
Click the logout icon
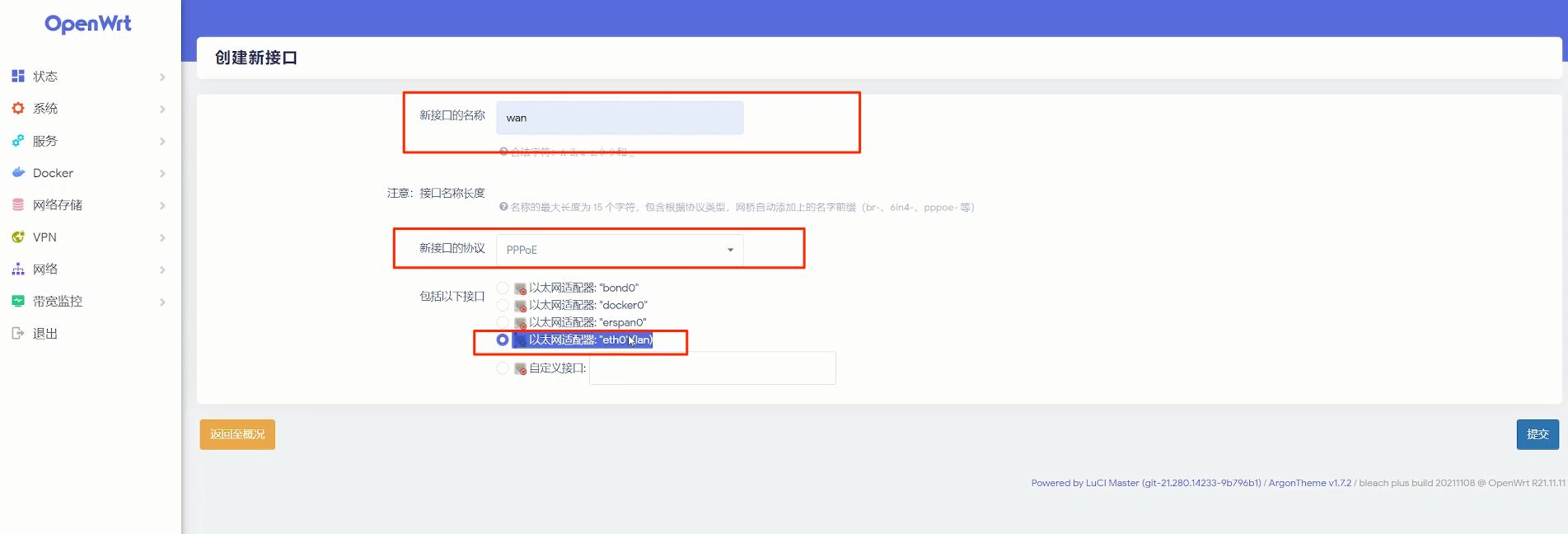coord(18,333)
